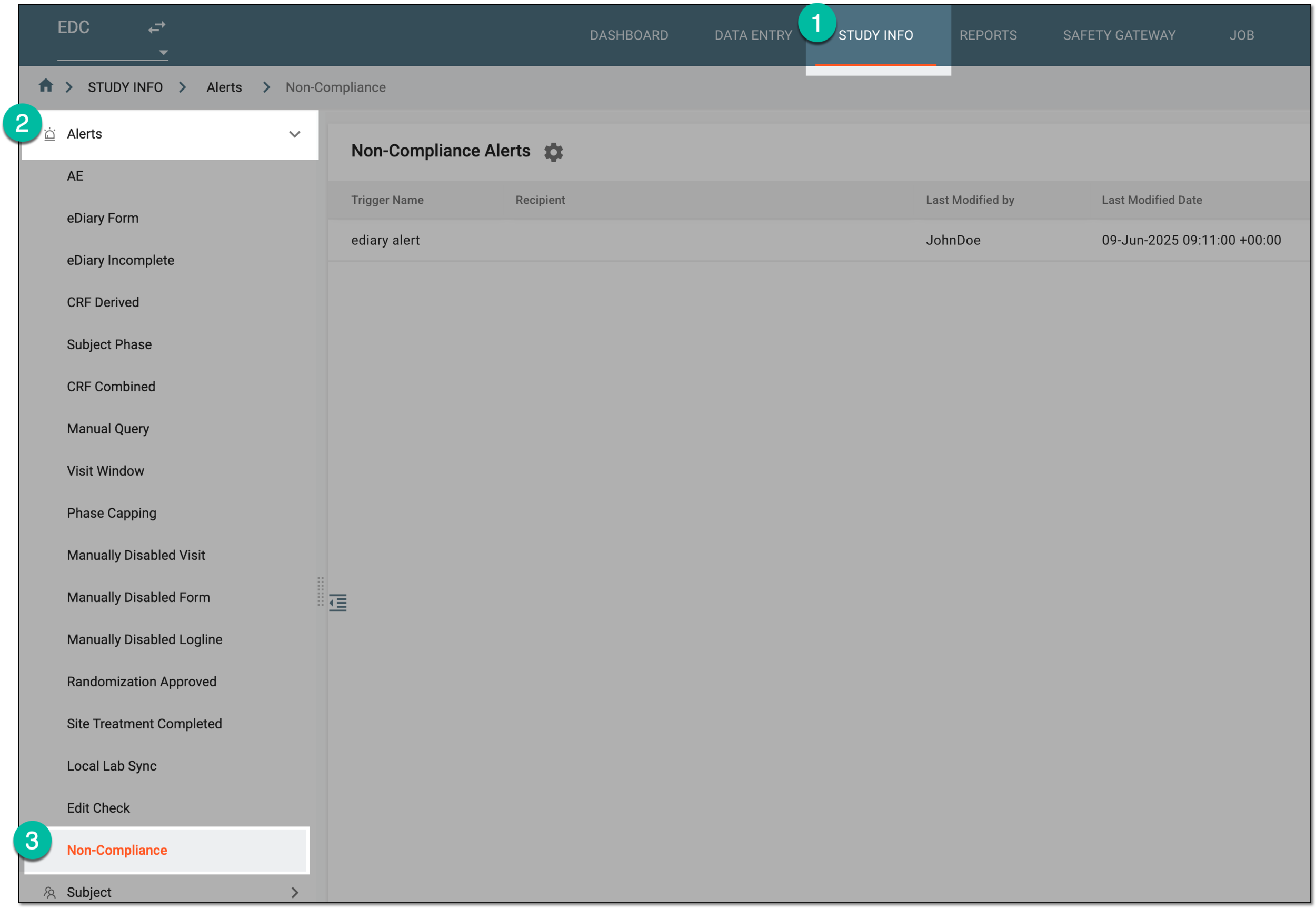Open the JOB tab

pos(1242,35)
